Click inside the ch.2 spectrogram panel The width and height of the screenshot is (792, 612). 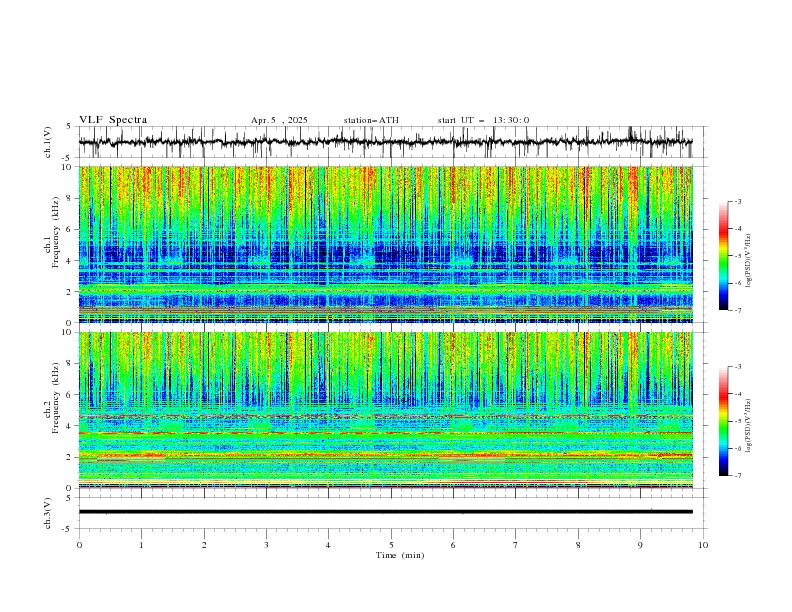pyautogui.click(x=386, y=410)
